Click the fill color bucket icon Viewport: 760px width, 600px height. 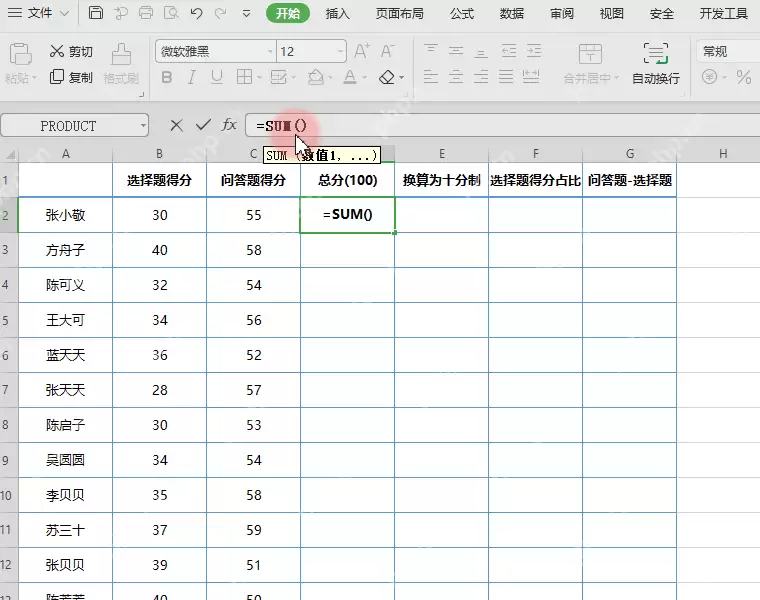316,77
